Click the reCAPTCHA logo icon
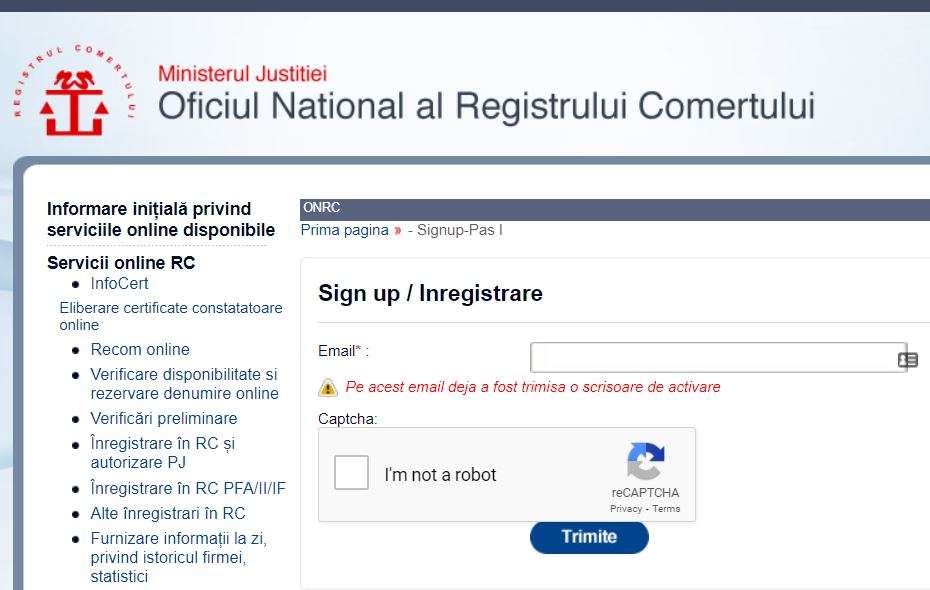 click(x=645, y=461)
